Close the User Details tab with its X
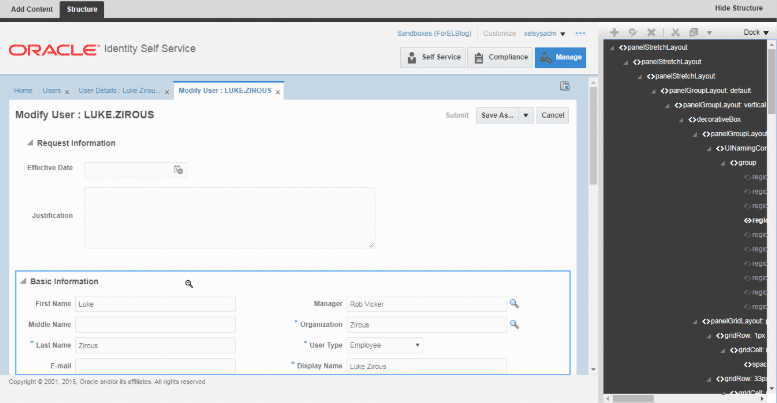This screenshot has height=403, width=777. 167,92
